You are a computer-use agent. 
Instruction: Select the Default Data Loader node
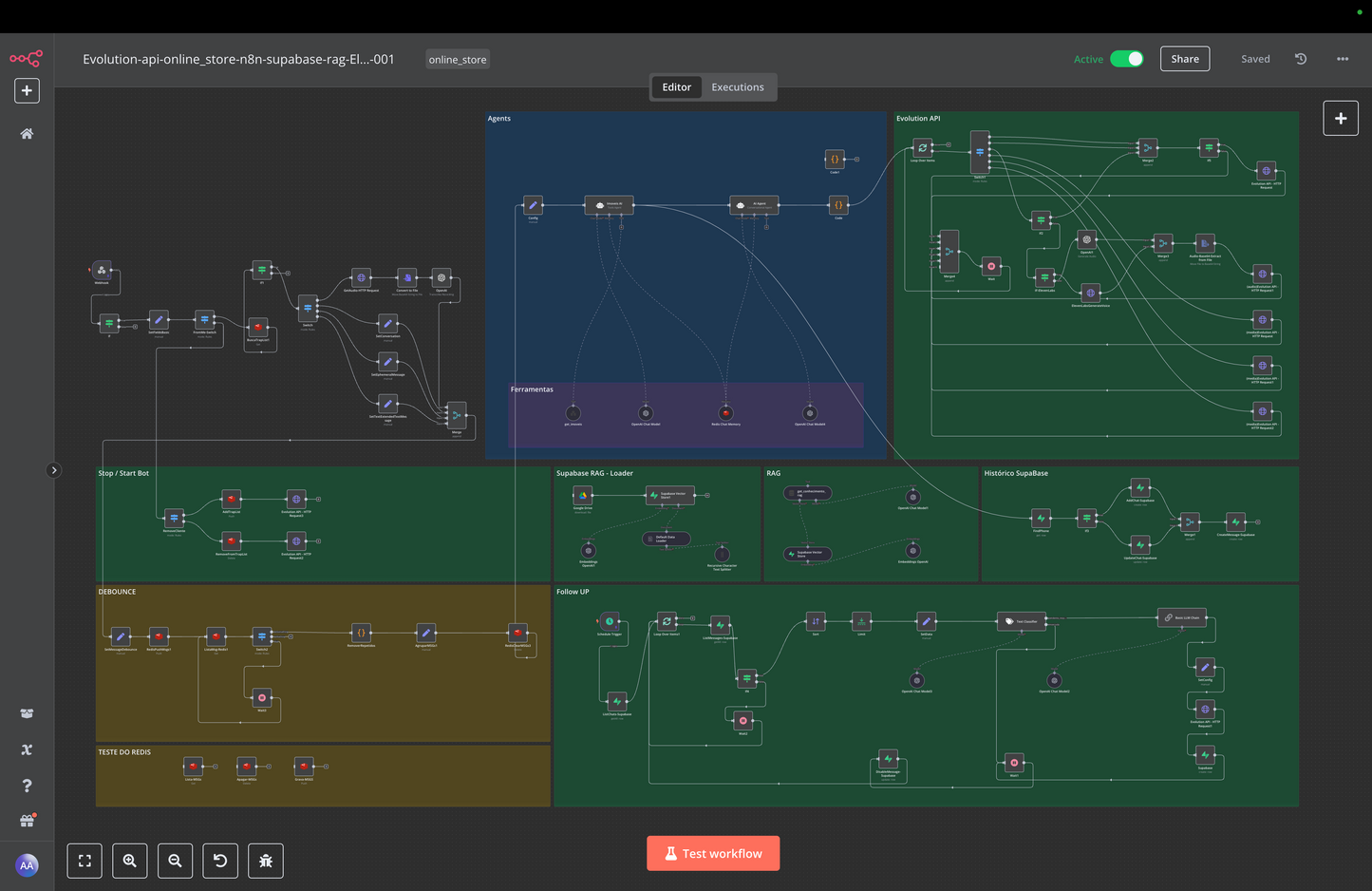tap(666, 539)
